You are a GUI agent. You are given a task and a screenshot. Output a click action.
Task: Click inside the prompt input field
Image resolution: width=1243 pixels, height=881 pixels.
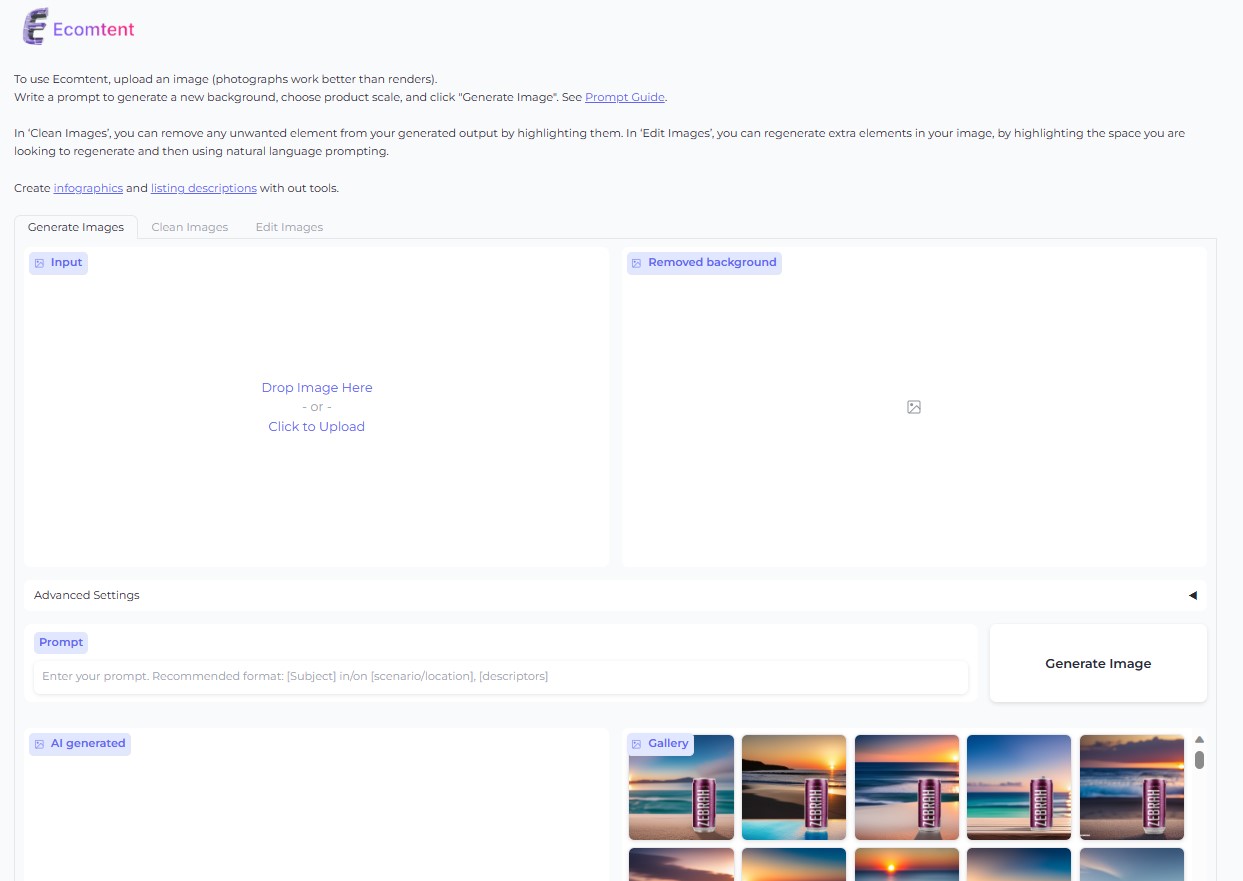pyautogui.click(x=500, y=676)
